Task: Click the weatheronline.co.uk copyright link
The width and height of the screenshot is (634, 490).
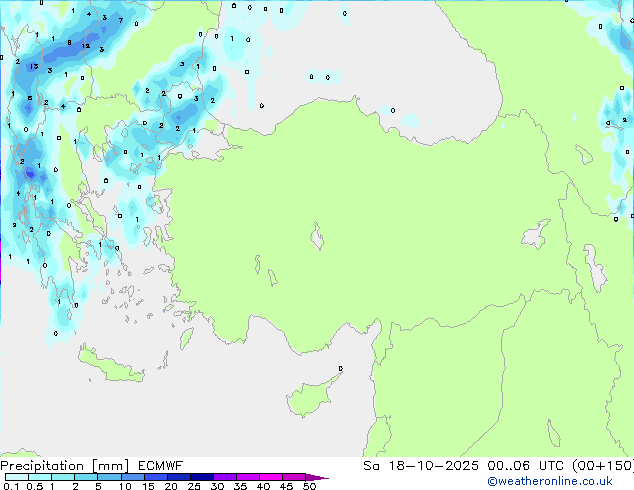Action: 549,481
